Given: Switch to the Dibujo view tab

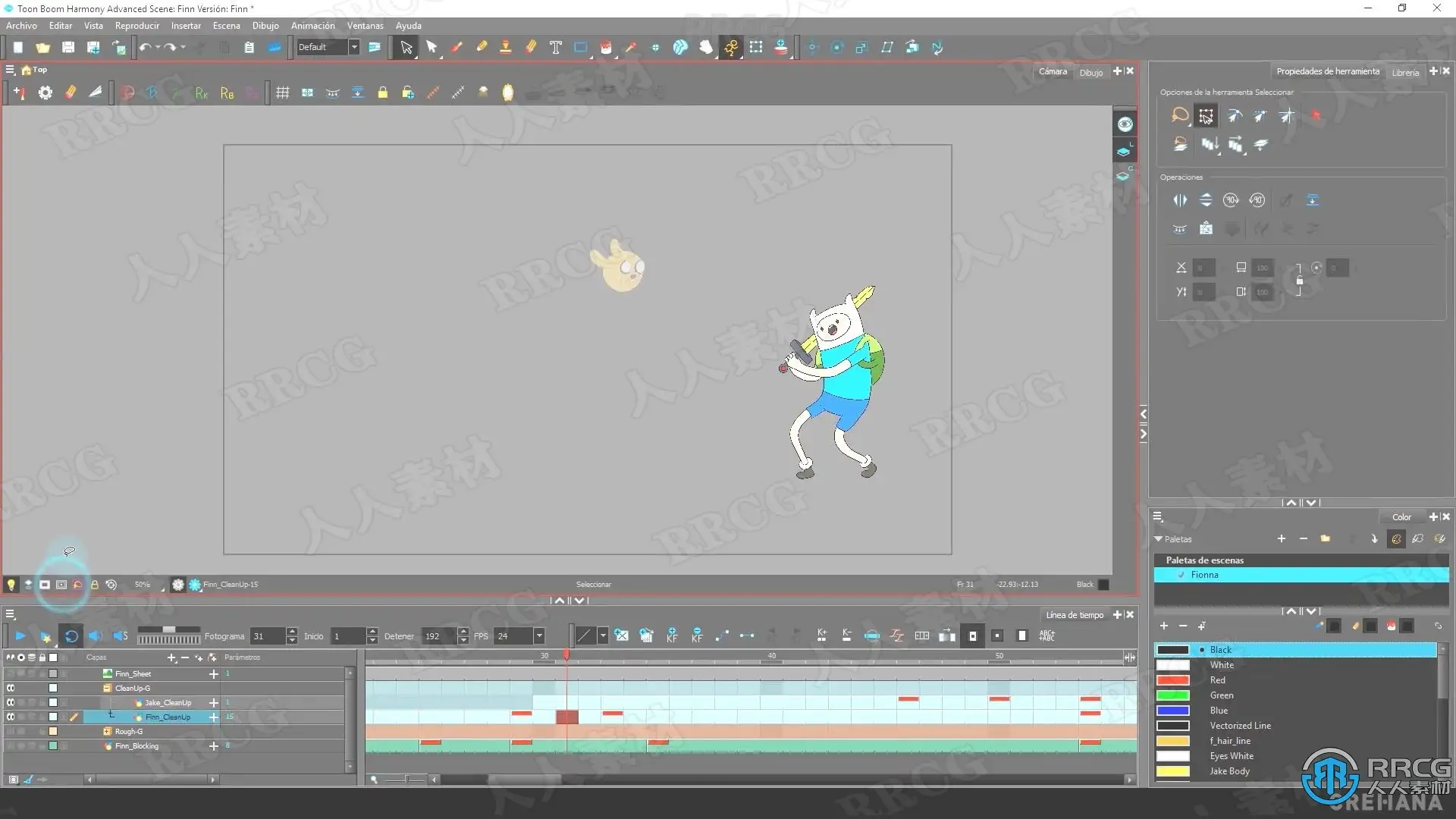Looking at the screenshot, I should (x=1090, y=72).
